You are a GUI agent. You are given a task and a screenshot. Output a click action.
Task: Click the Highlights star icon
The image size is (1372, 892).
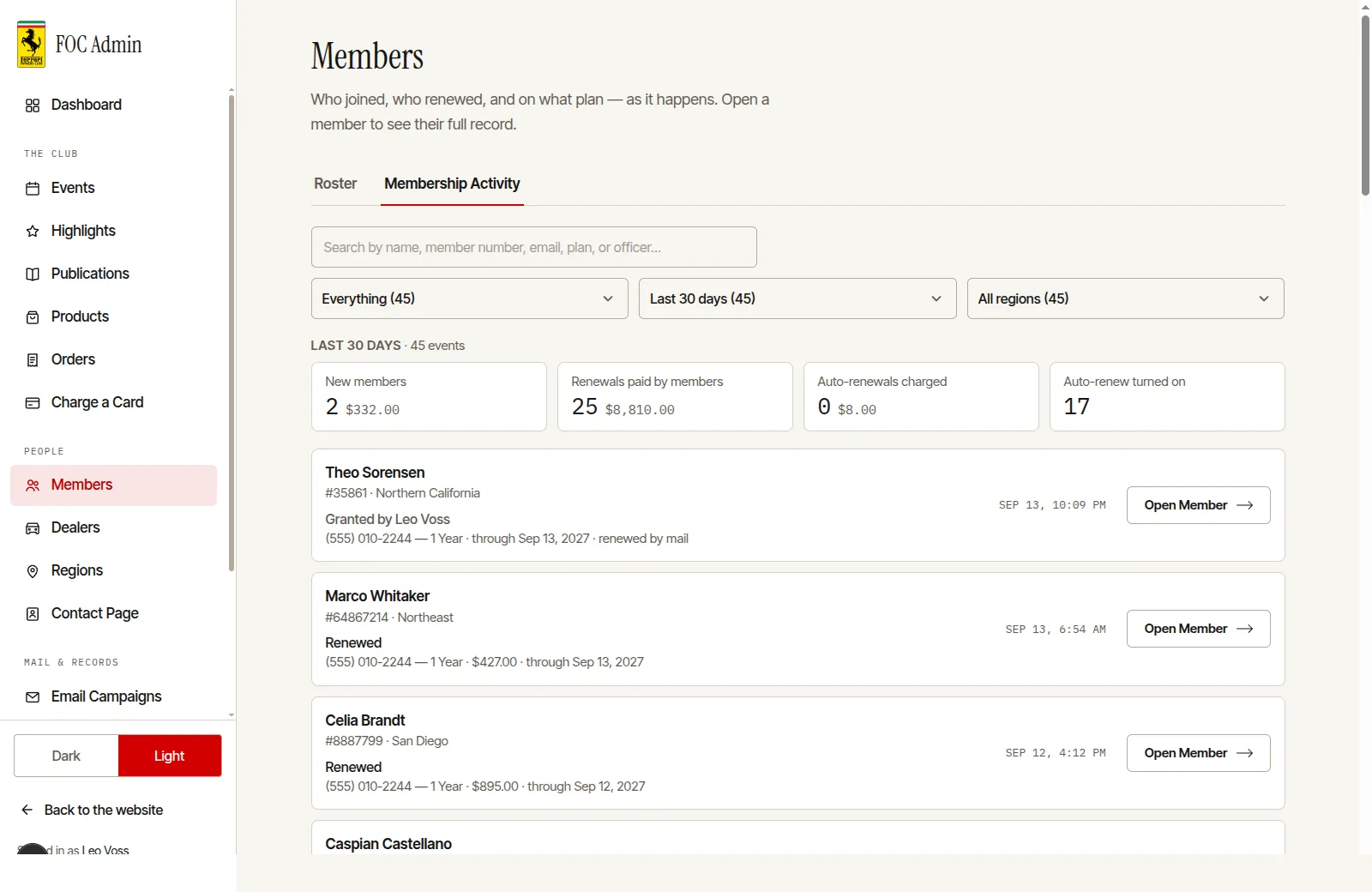pos(33,232)
